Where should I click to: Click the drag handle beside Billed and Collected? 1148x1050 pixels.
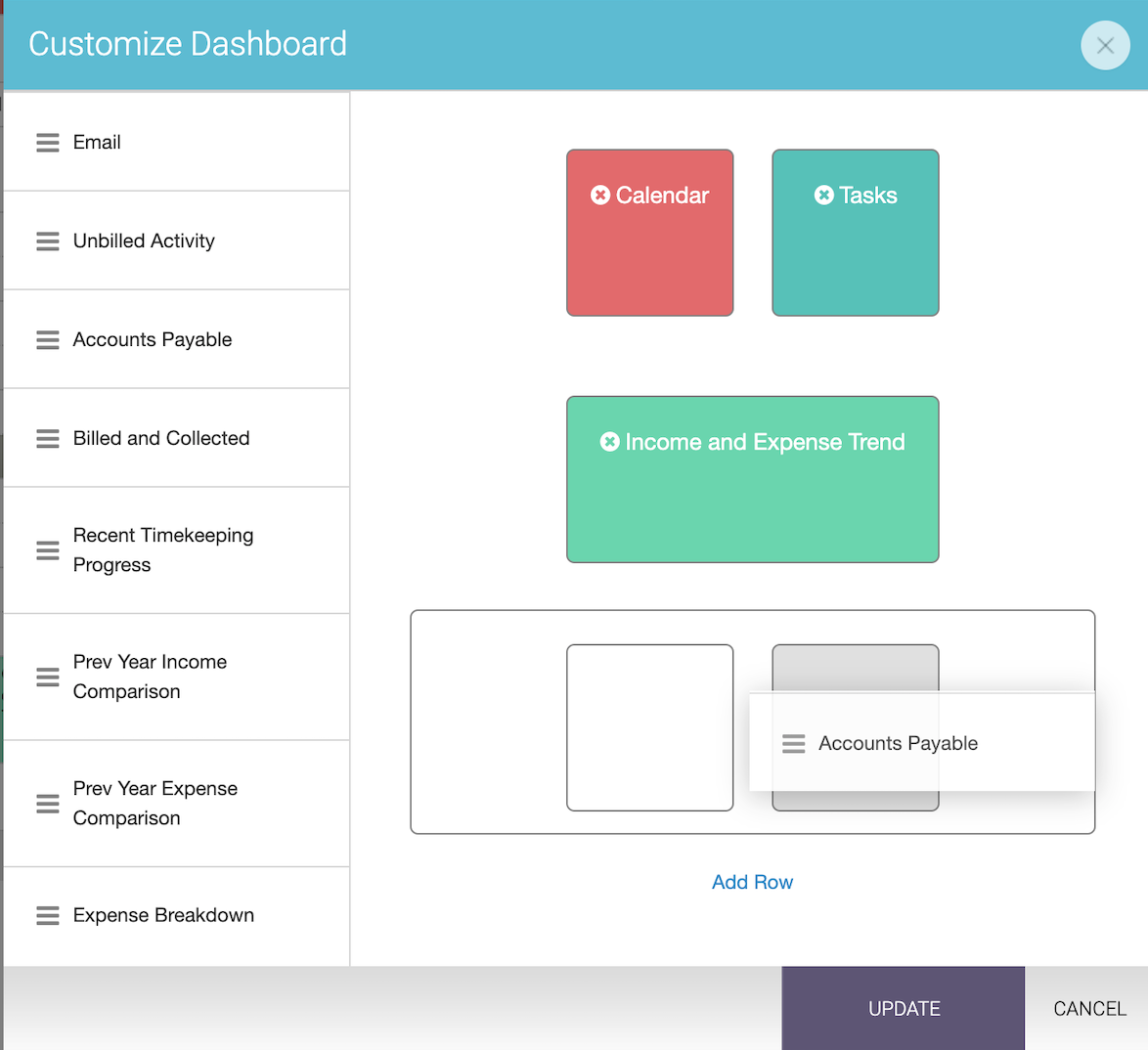[x=48, y=439]
